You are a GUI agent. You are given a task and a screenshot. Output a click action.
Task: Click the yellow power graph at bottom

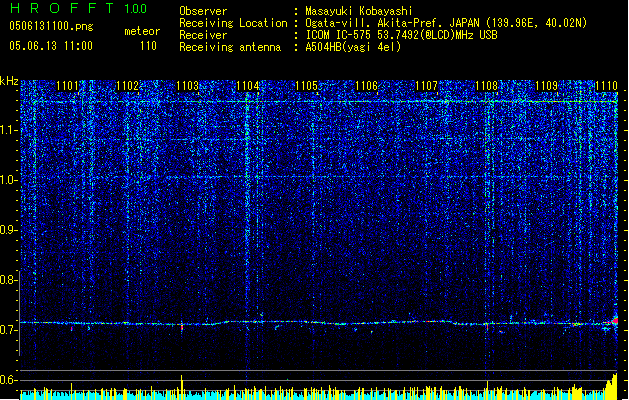pyautogui.click(x=300, y=391)
